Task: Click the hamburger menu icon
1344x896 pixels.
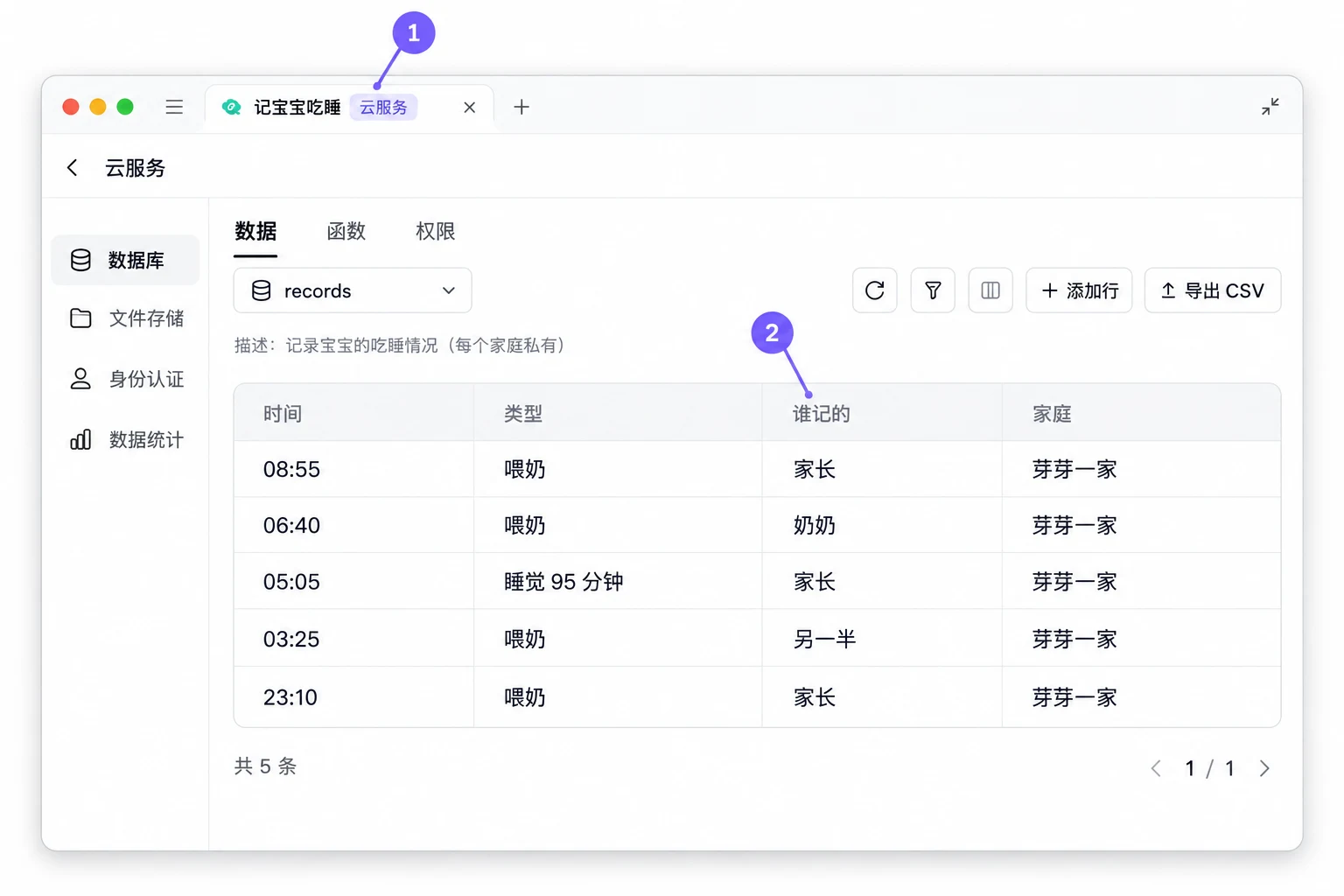Action: [x=174, y=107]
